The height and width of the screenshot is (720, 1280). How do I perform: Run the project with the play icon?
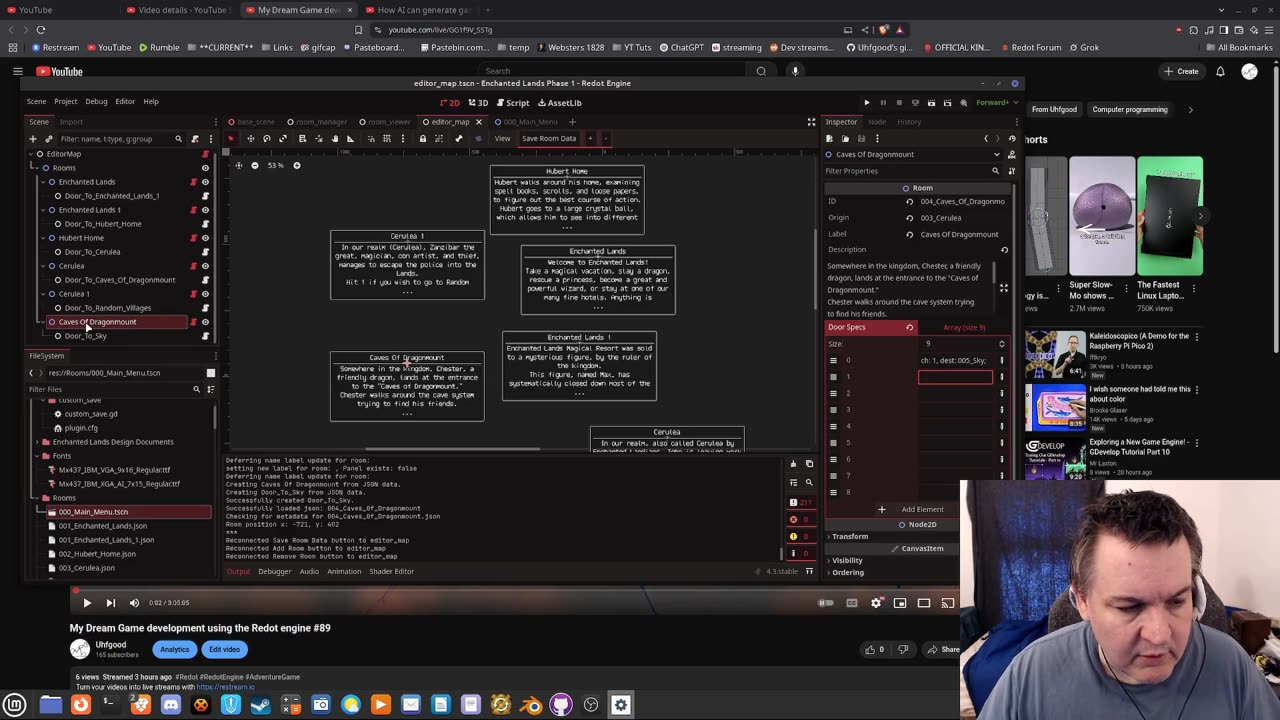point(867,102)
